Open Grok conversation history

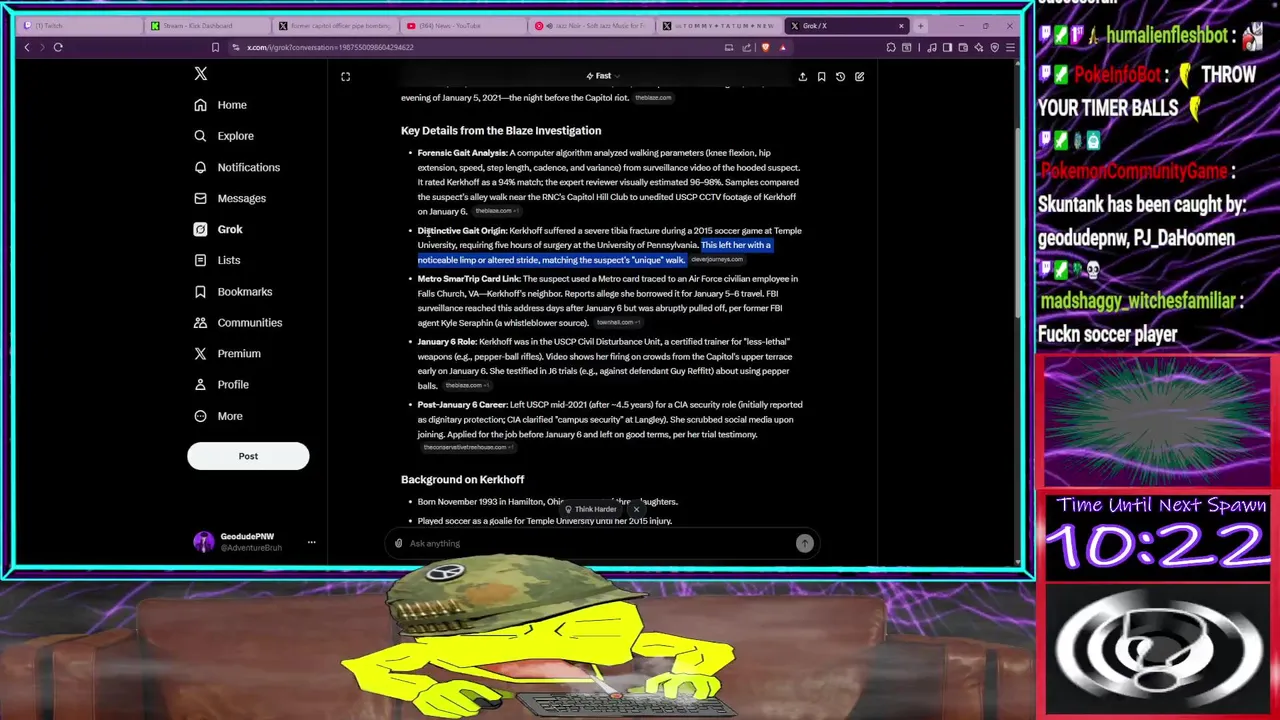pyautogui.click(x=840, y=77)
